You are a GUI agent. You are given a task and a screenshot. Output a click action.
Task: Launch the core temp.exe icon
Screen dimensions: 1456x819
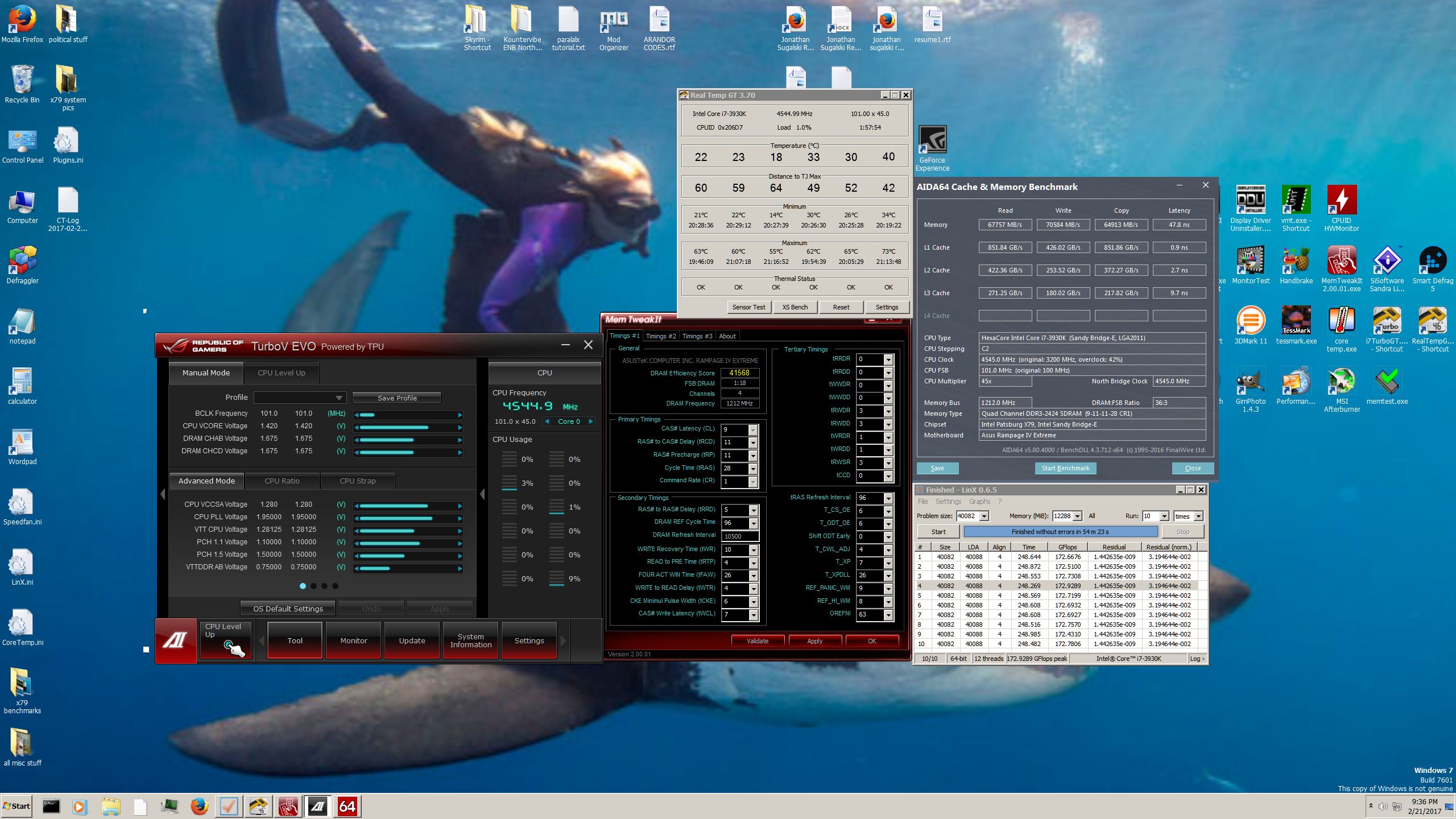click(1341, 329)
